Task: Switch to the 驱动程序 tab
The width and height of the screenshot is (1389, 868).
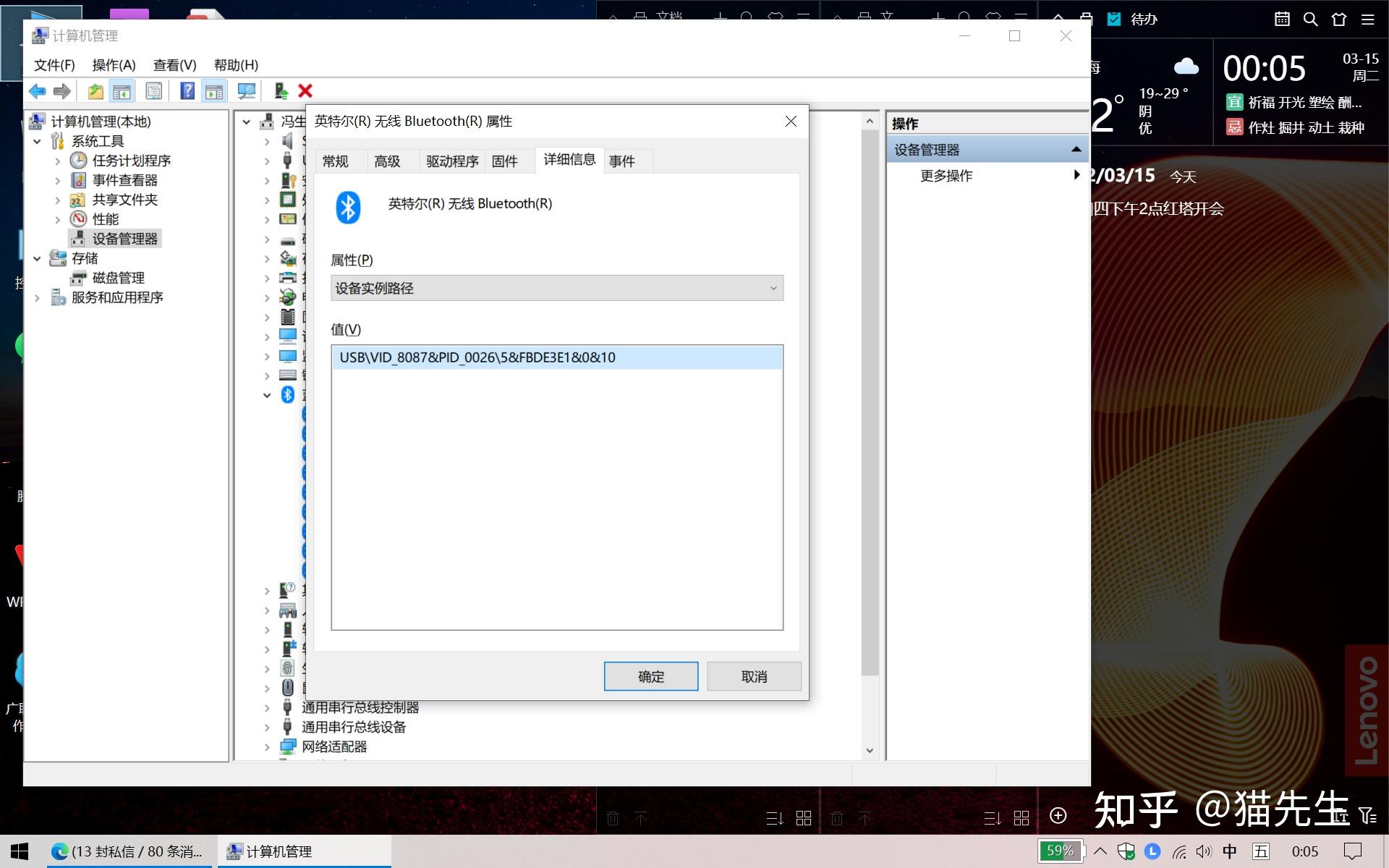Action: (x=452, y=161)
